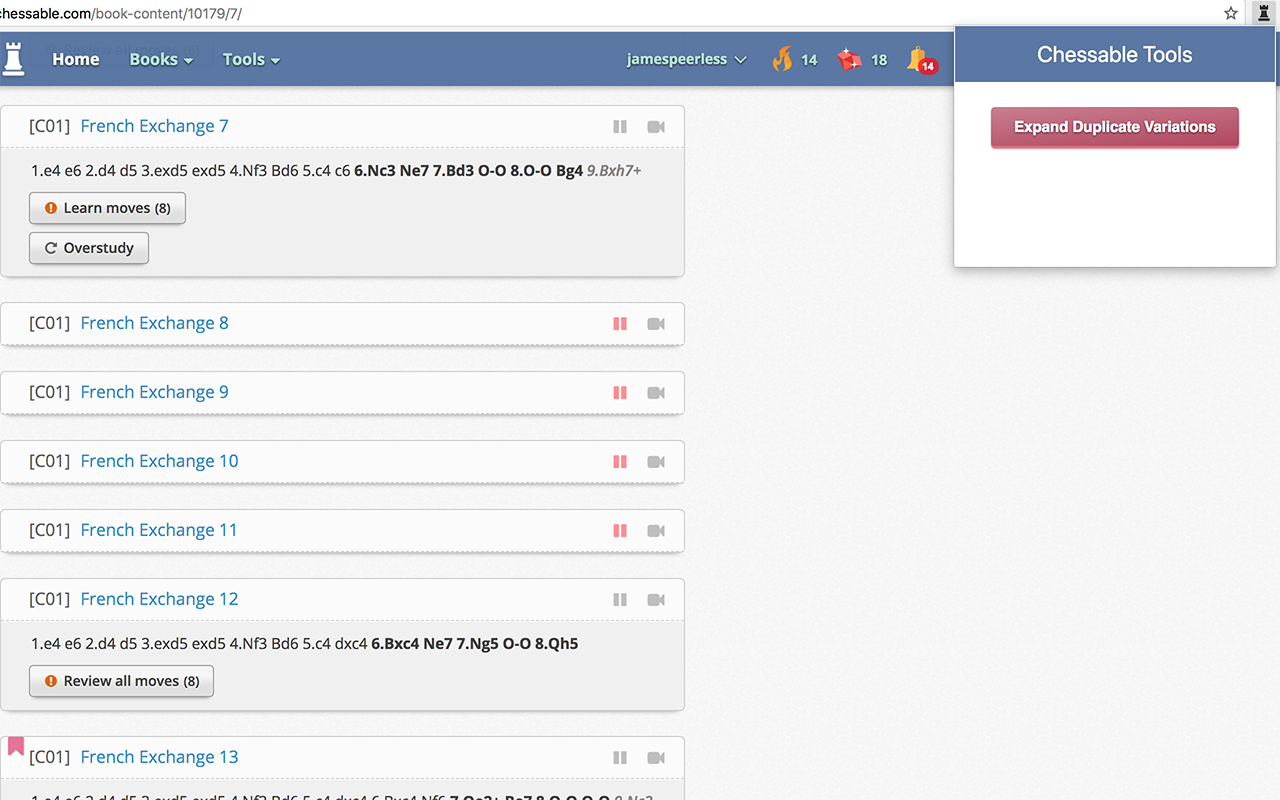Pause French Exchange 13 variation

tap(620, 758)
